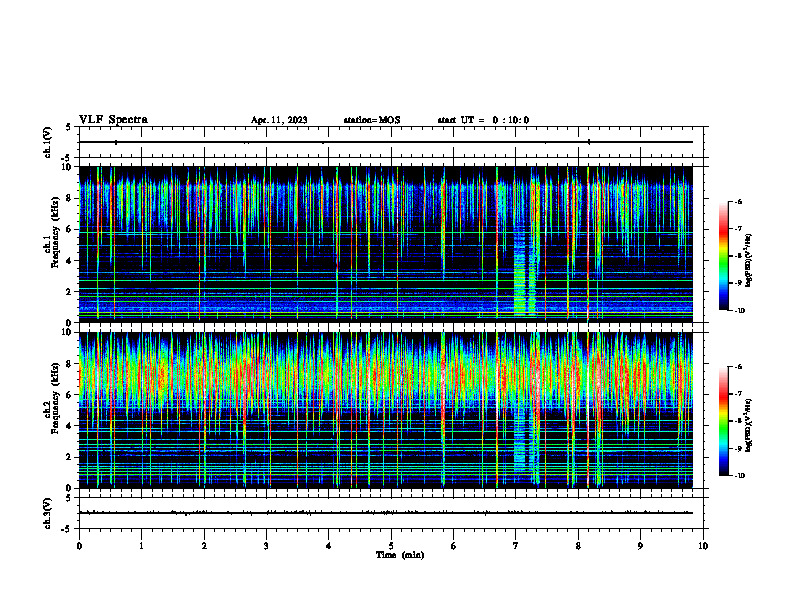Click the "ch.1(V)" waveform axis label

47,142
